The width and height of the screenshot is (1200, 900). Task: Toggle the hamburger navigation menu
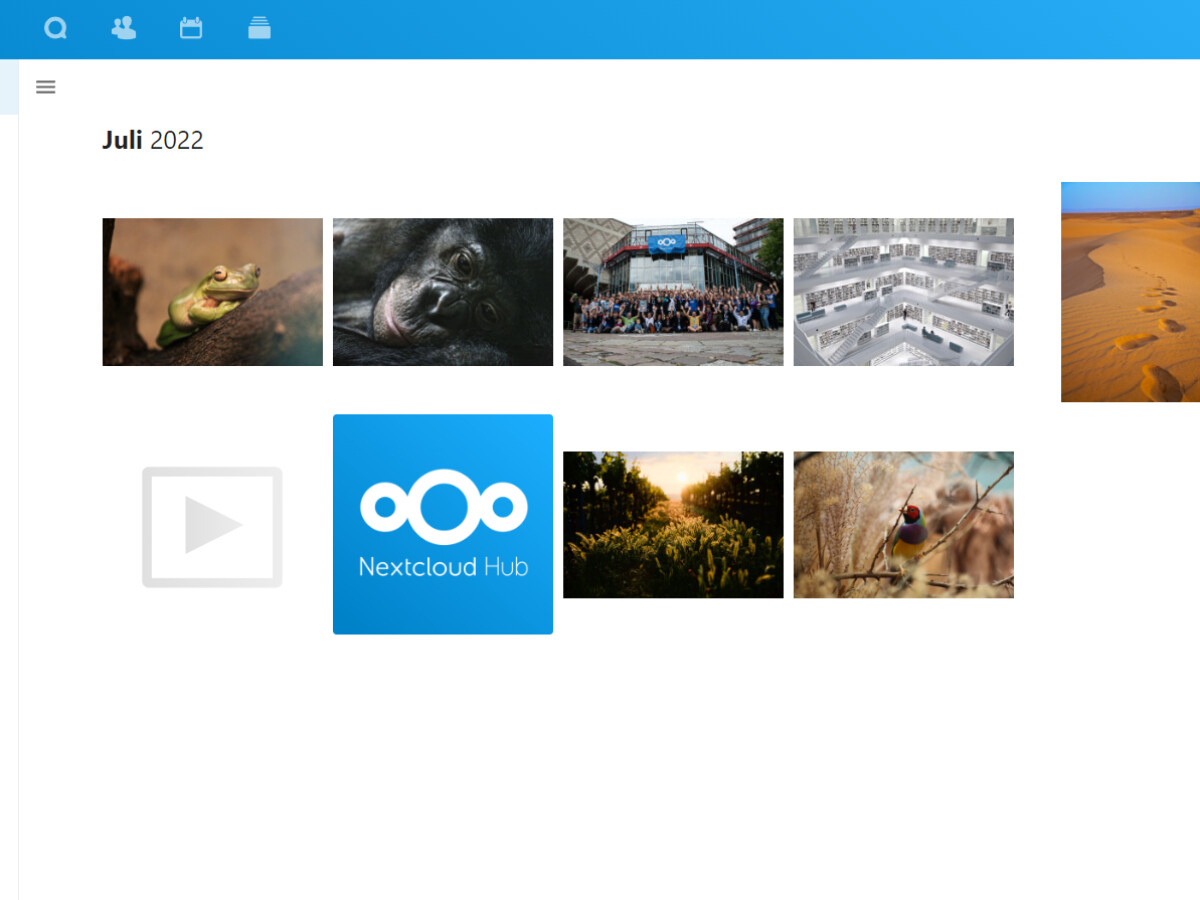[45, 87]
